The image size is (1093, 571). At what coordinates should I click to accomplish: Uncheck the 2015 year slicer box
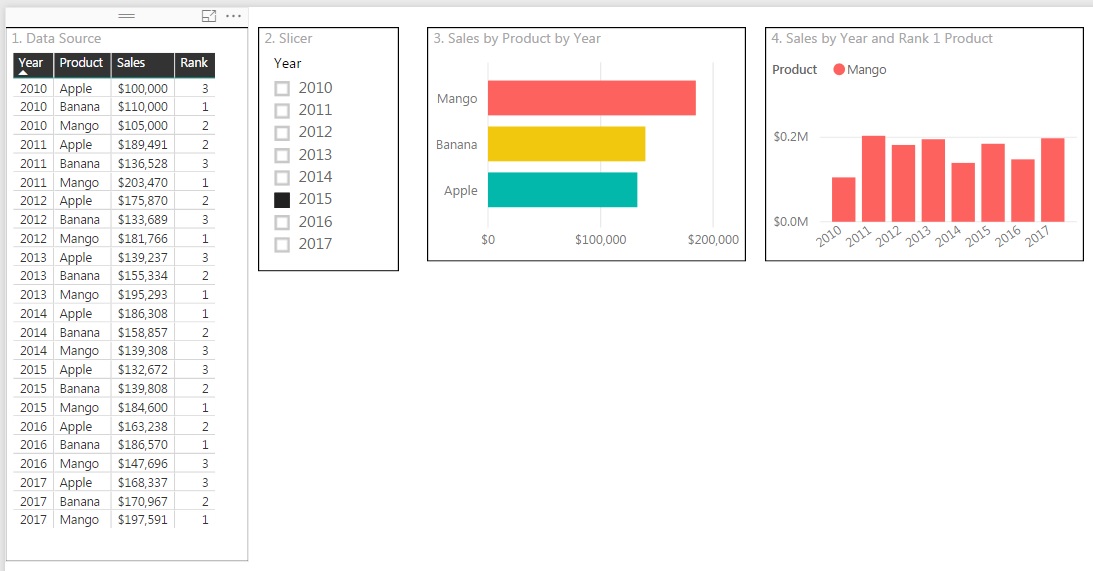[282, 200]
